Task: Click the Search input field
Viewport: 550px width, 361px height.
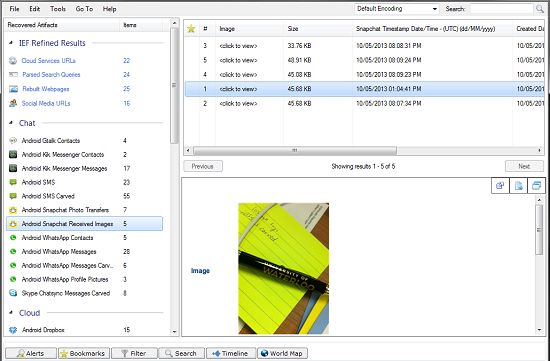Action: coord(502,9)
